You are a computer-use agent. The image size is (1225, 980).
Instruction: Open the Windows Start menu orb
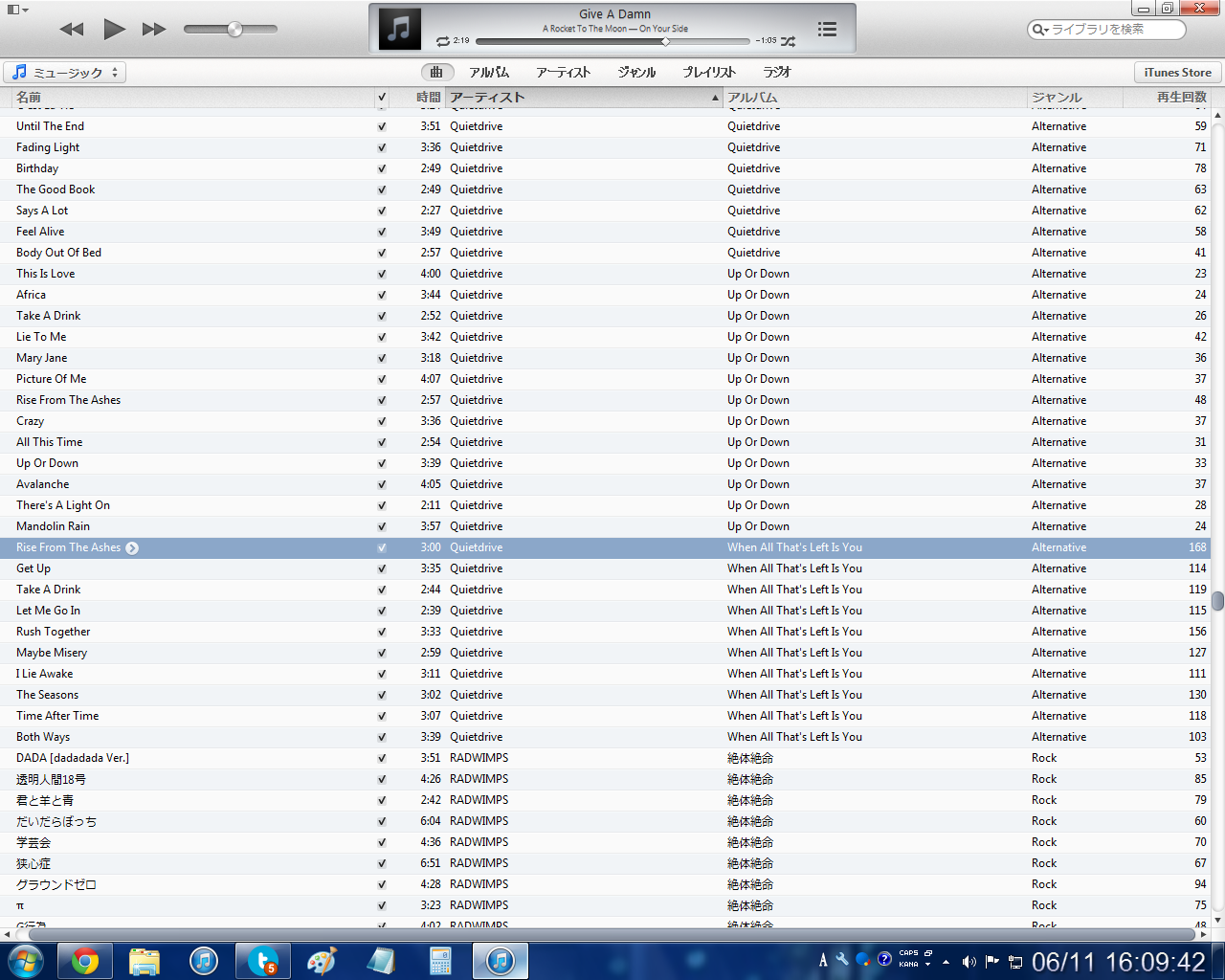pyautogui.click(x=25, y=961)
